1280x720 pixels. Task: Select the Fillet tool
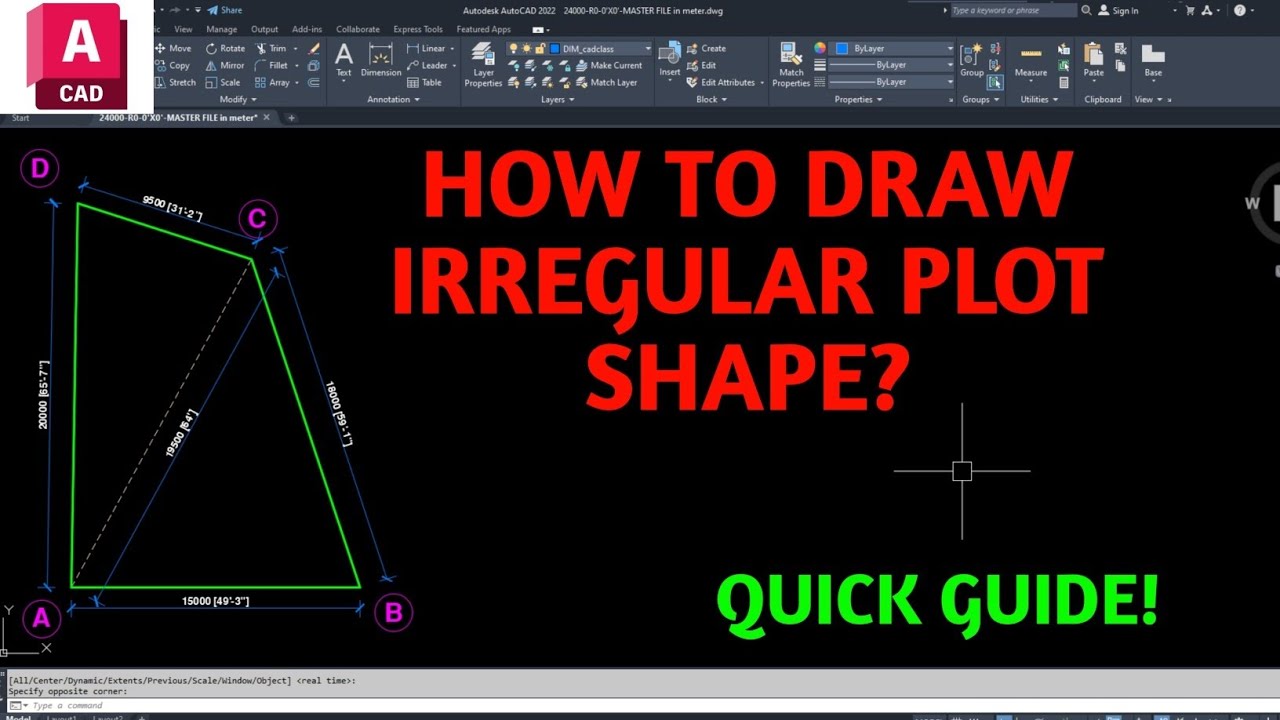point(271,65)
